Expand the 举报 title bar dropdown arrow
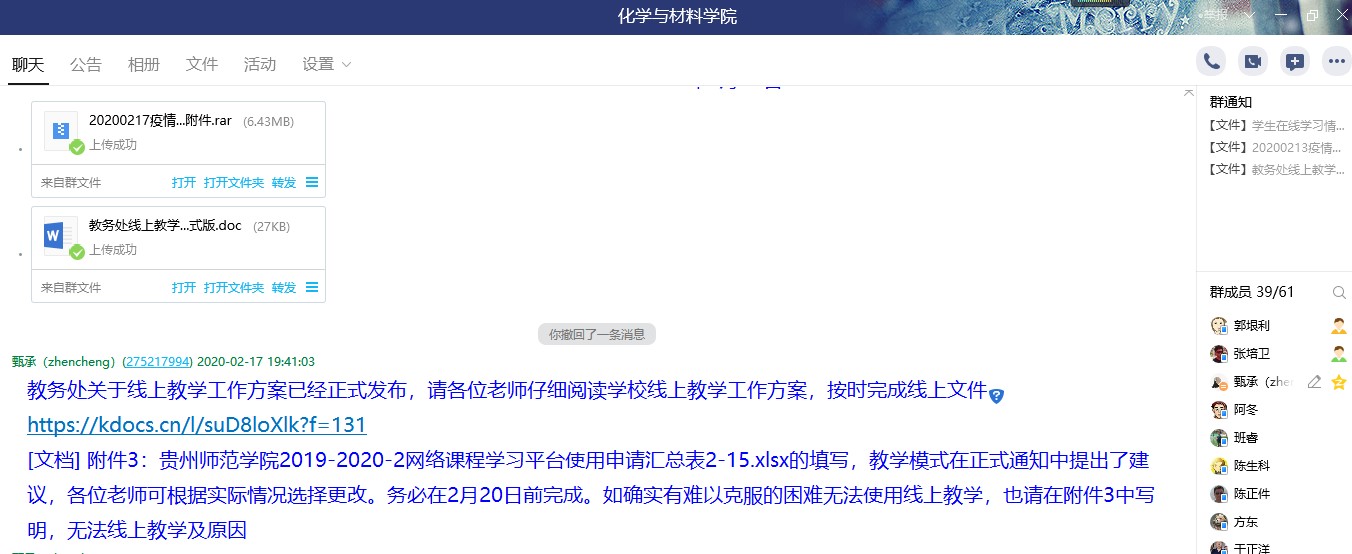1352x554 pixels. [x=1249, y=16]
